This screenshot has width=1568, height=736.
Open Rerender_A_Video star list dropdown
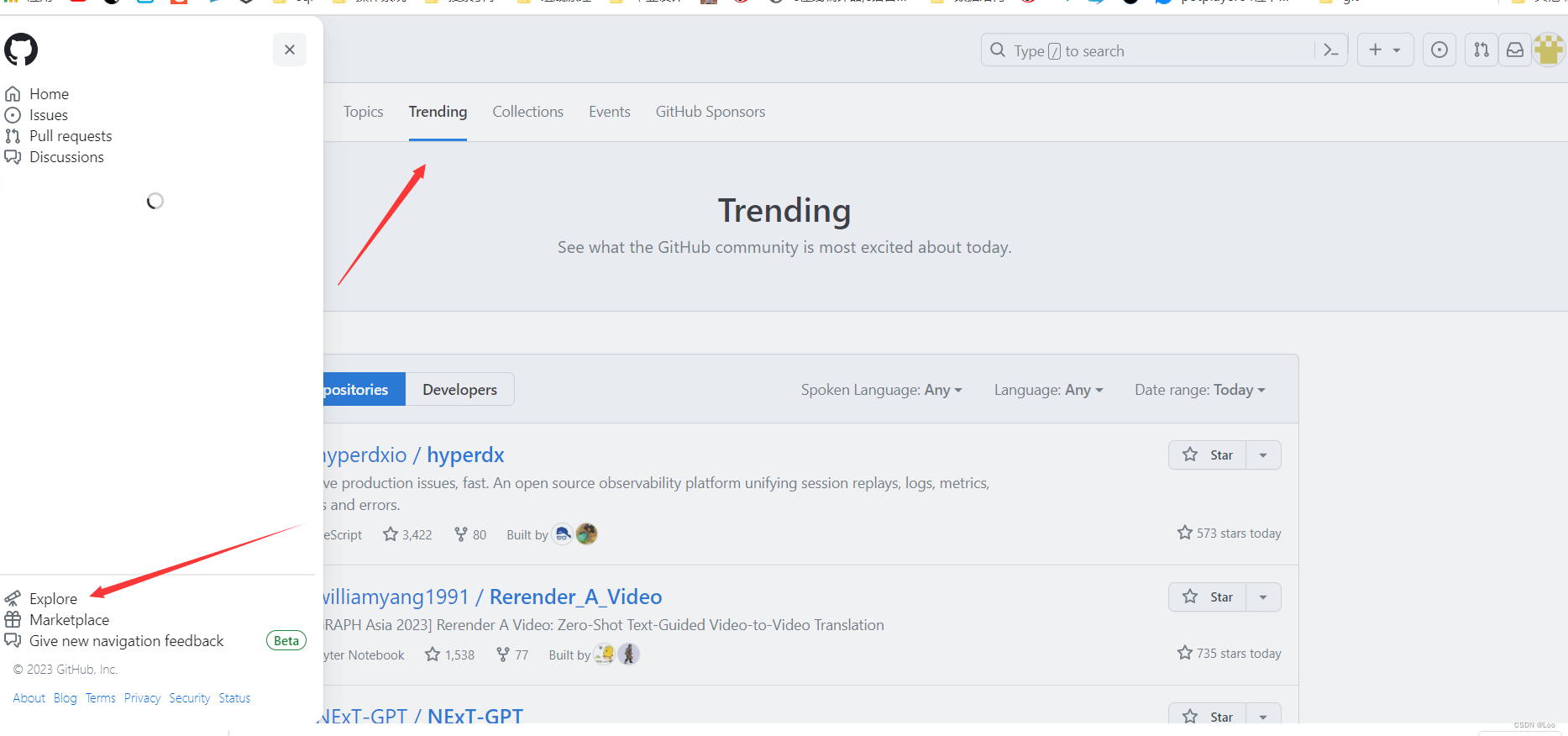point(1264,597)
